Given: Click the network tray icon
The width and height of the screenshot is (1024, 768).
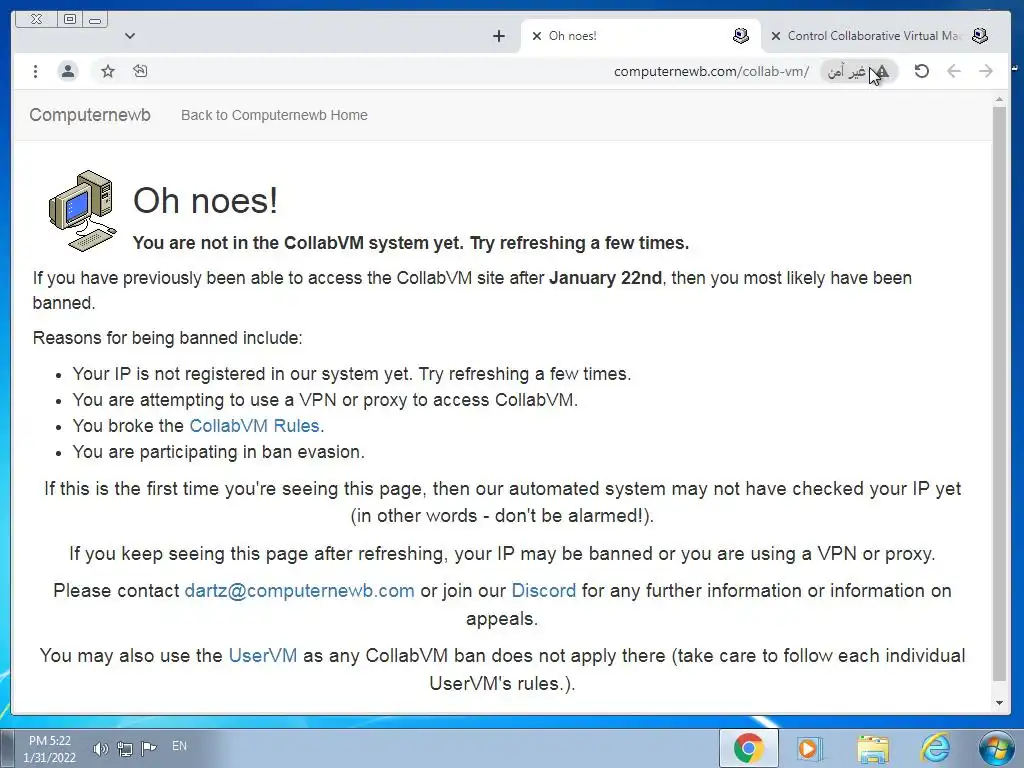Looking at the screenshot, I should pyautogui.click(x=125, y=748).
